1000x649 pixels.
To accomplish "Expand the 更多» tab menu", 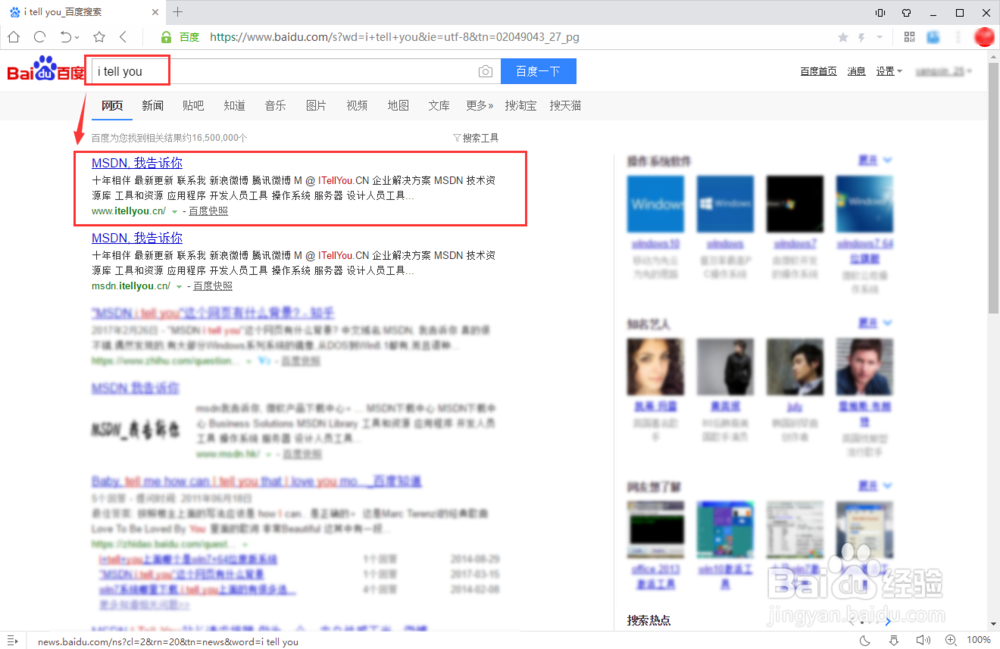I will pos(480,106).
